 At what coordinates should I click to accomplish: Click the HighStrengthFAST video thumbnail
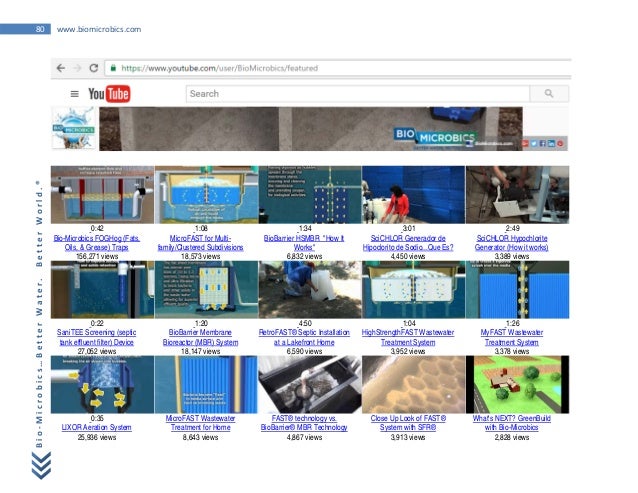click(x=413, y=290)
